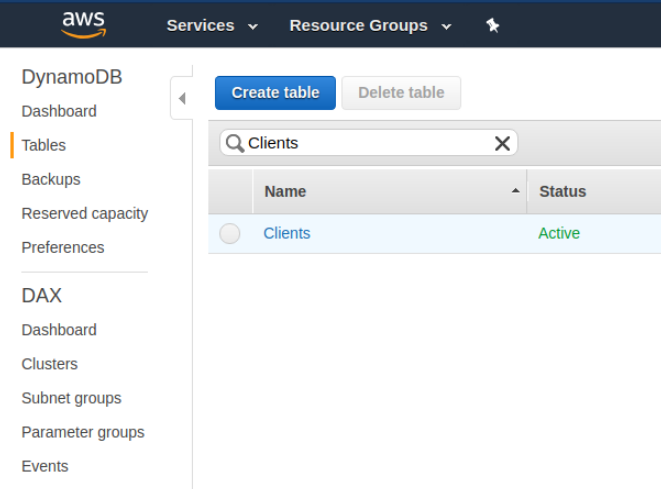This screenshot has width=661, height=489.
Task: Open Subnet groups page
Action: click(71, 398)
